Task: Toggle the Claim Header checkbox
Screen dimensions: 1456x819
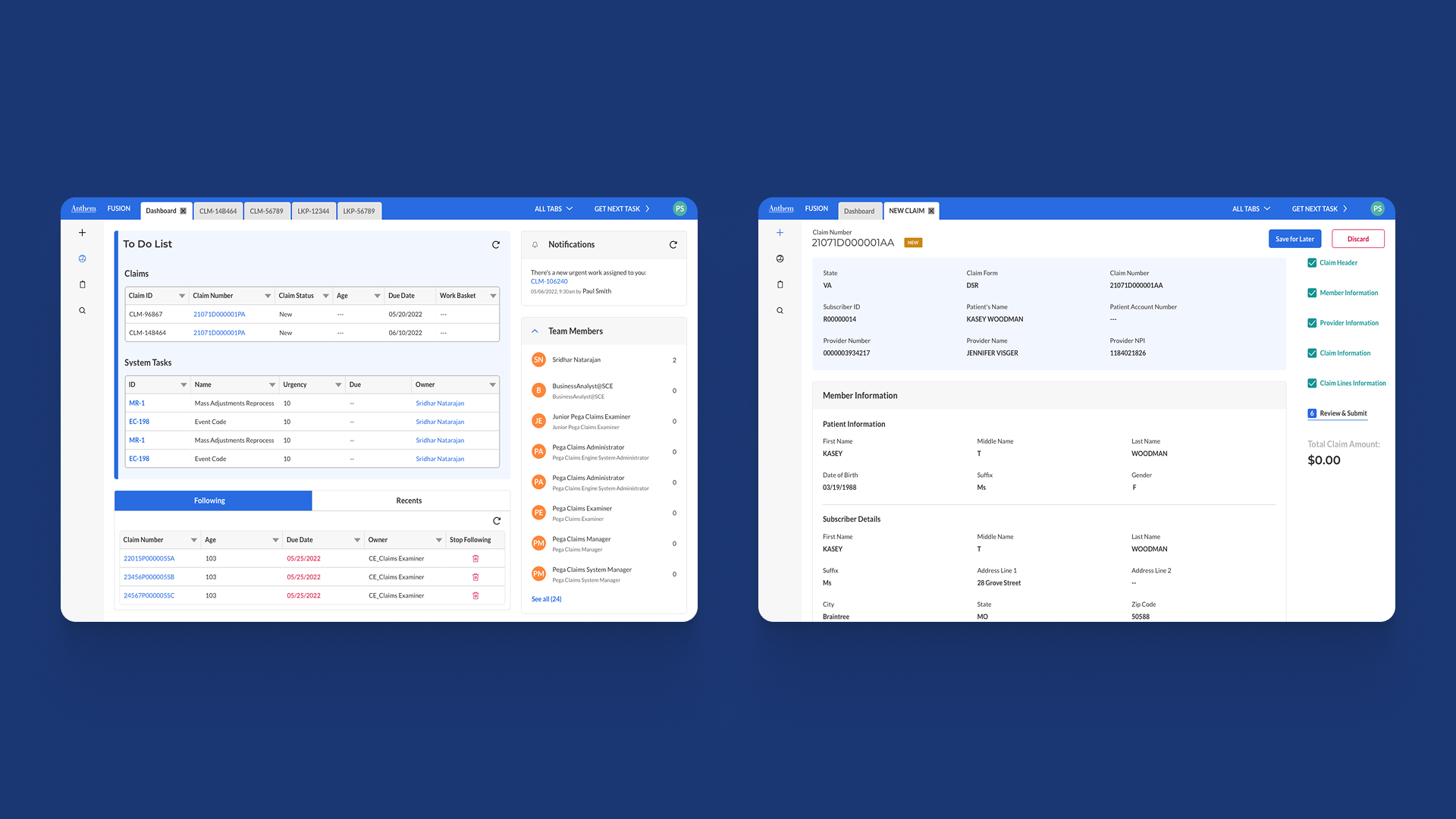Action: pos(1312,263)
